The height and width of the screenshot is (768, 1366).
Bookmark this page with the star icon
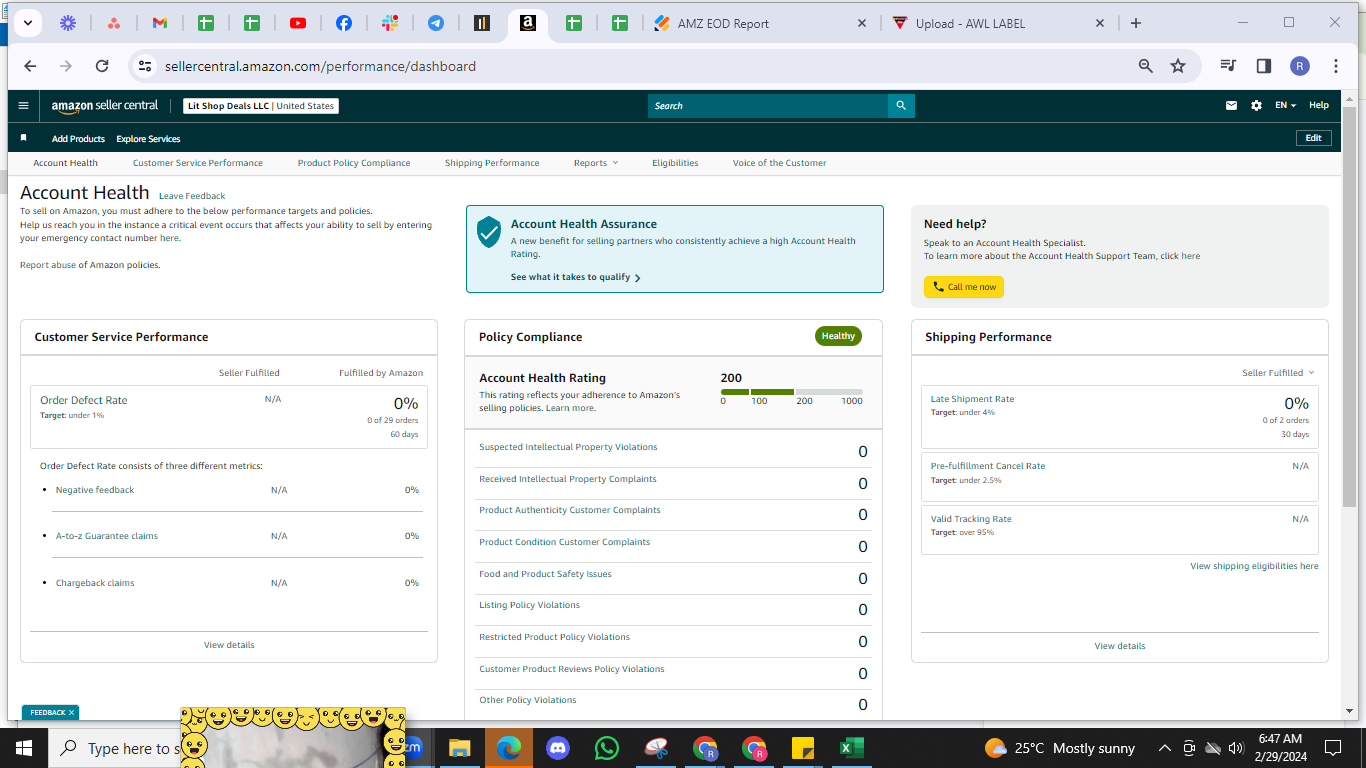(x=1178, y=66)
